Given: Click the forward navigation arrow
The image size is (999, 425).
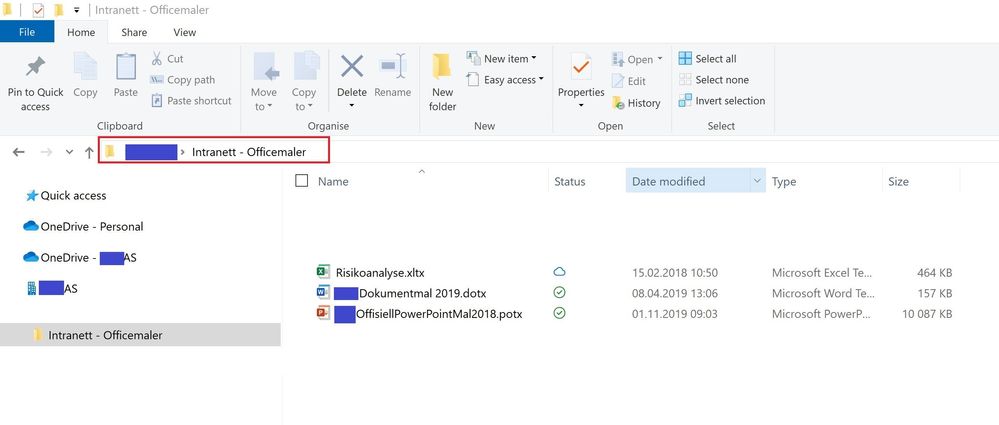Looking at the screenshot, I should pyautogui.click(x=46, y=152).
